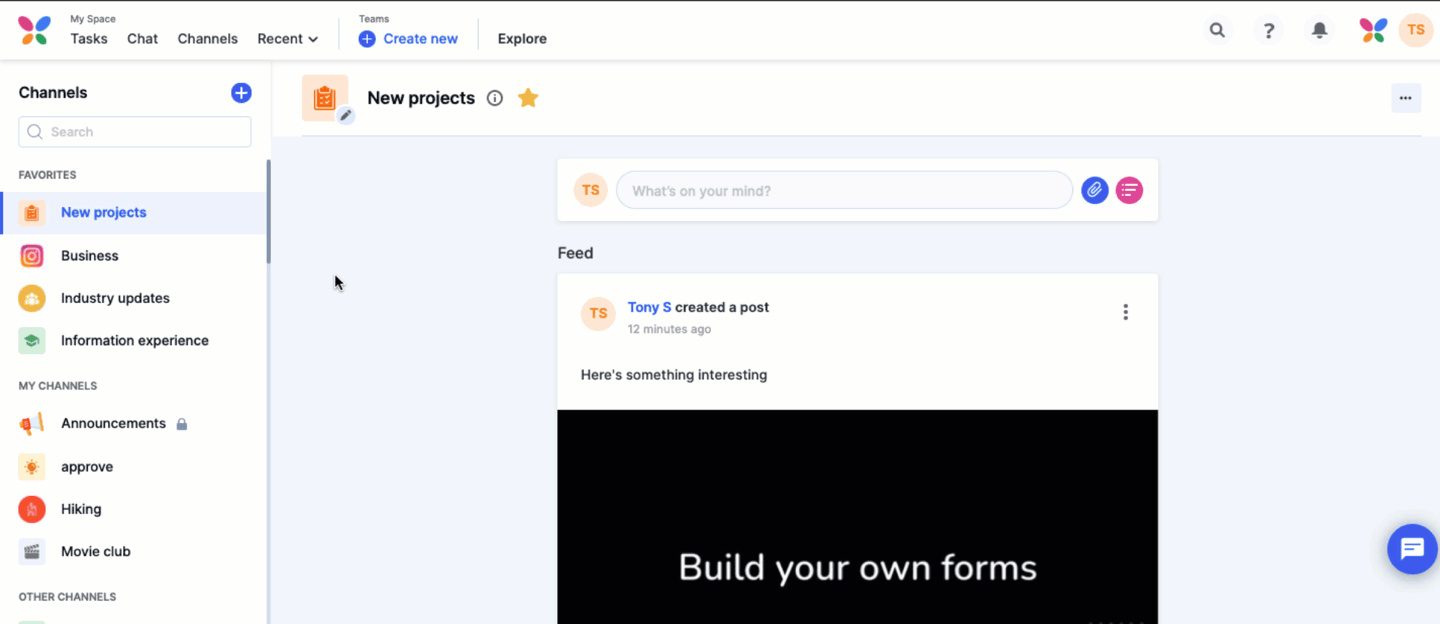Open the channel three-dot options menu
1440x624 pixels.
[x=1406, y=98]
